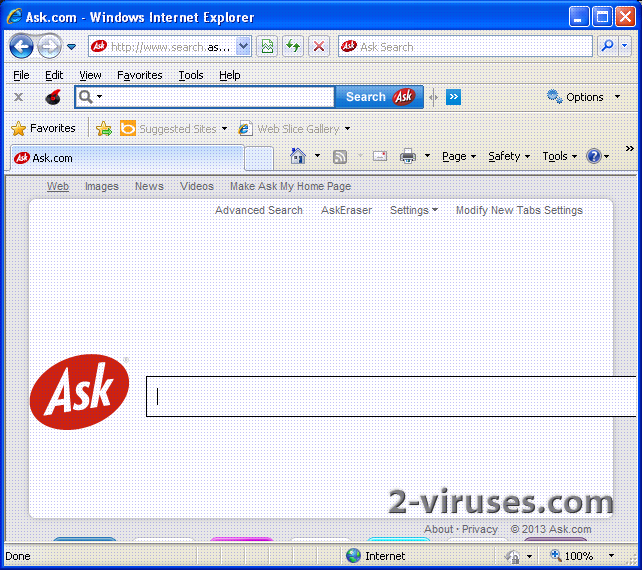This screenshot has width=642, height=570.
Task: Click the Advanced Search link
Action: click(x=259, y=210)
